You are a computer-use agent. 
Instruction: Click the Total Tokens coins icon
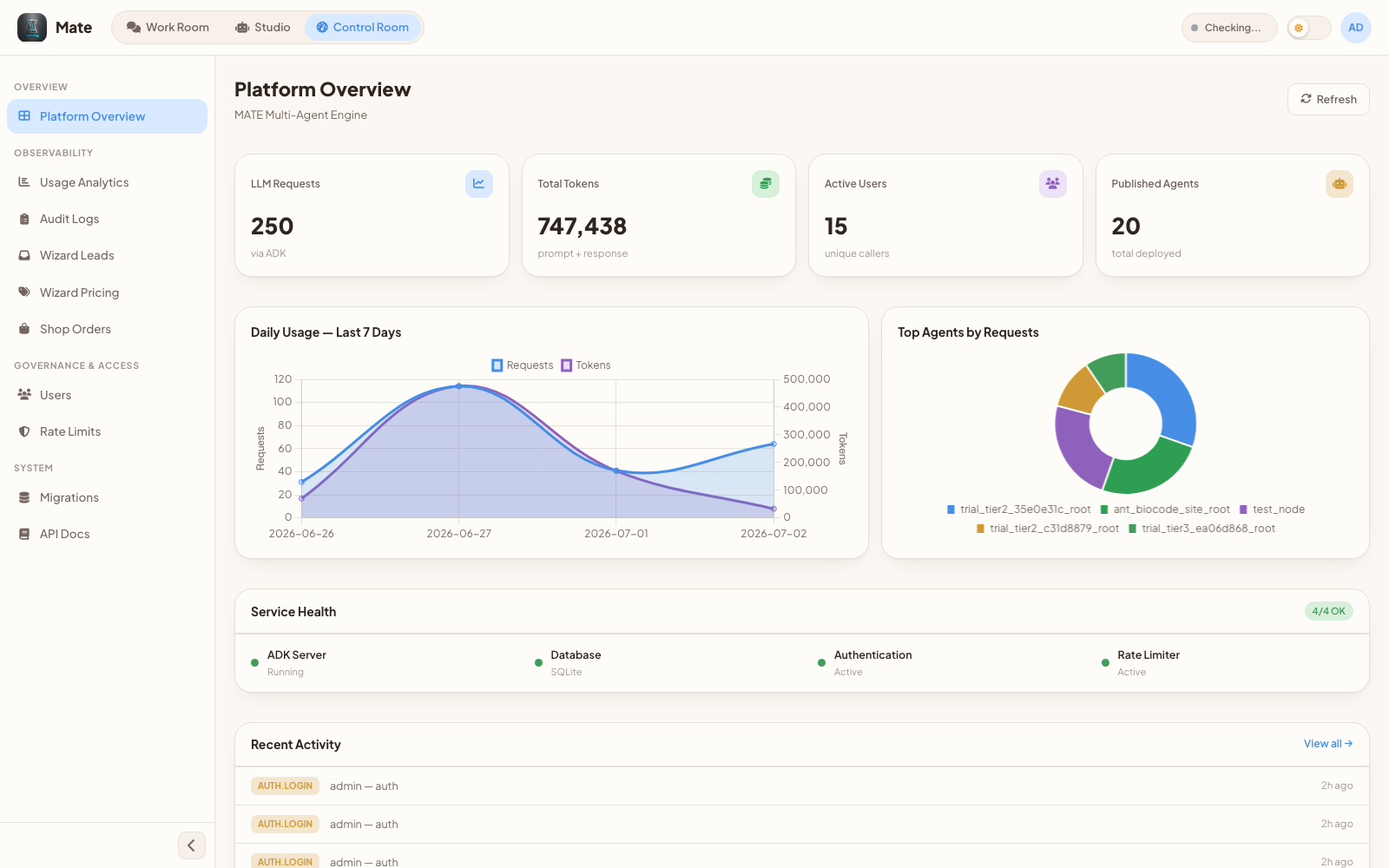pyautogui.click(x=766, y=184)
